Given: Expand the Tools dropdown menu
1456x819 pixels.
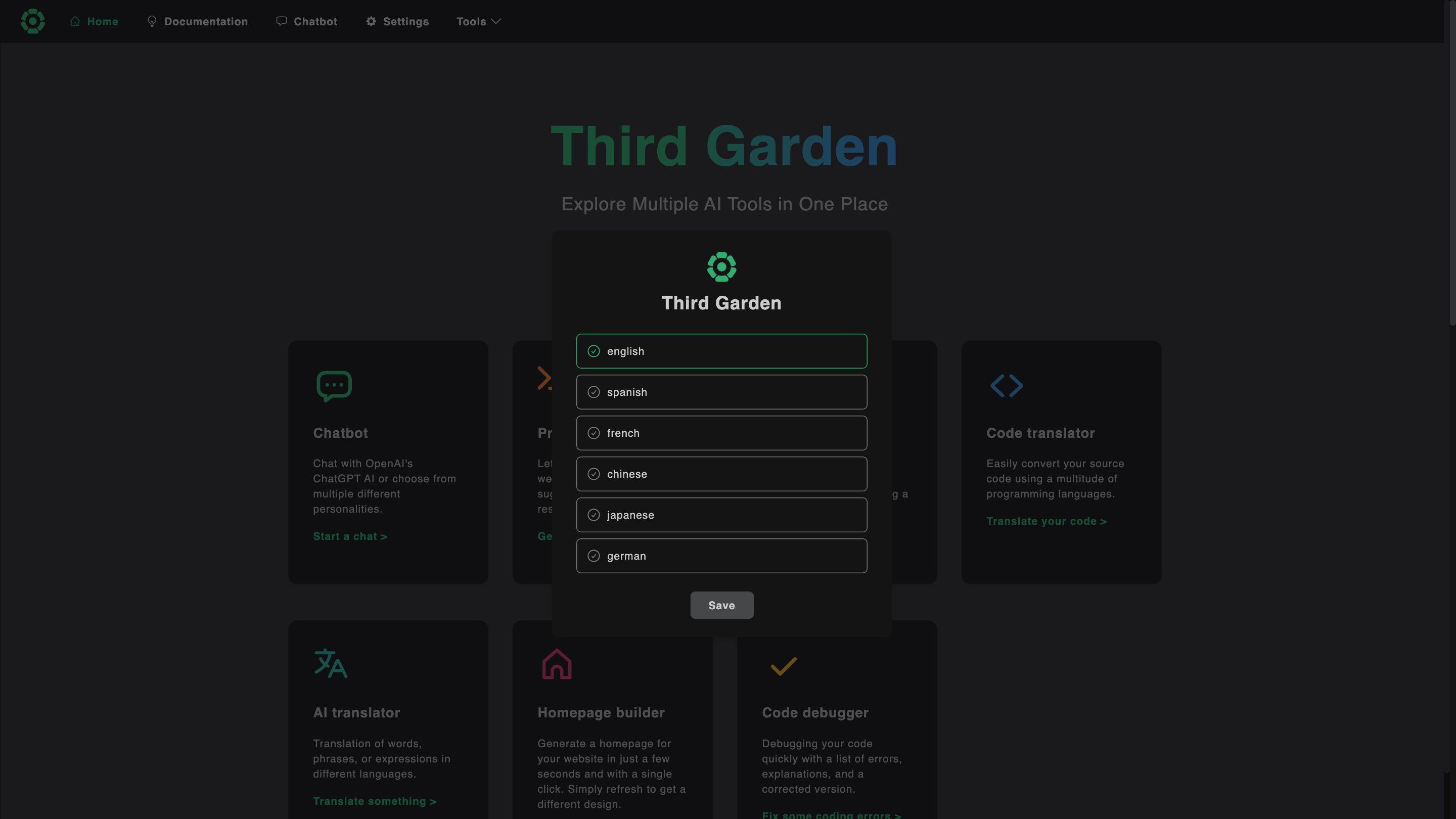Looking at the screenshot, I should point(478,21).
